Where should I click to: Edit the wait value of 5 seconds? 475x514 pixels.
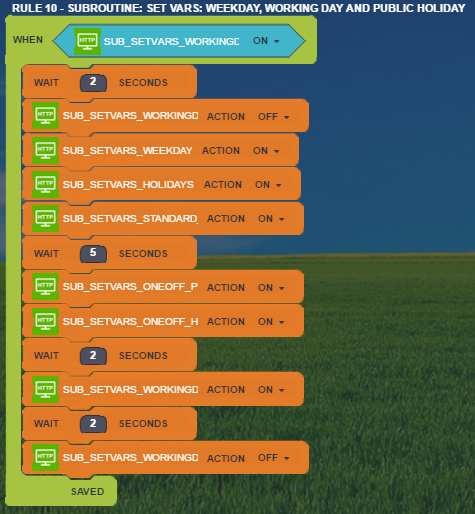93,253
